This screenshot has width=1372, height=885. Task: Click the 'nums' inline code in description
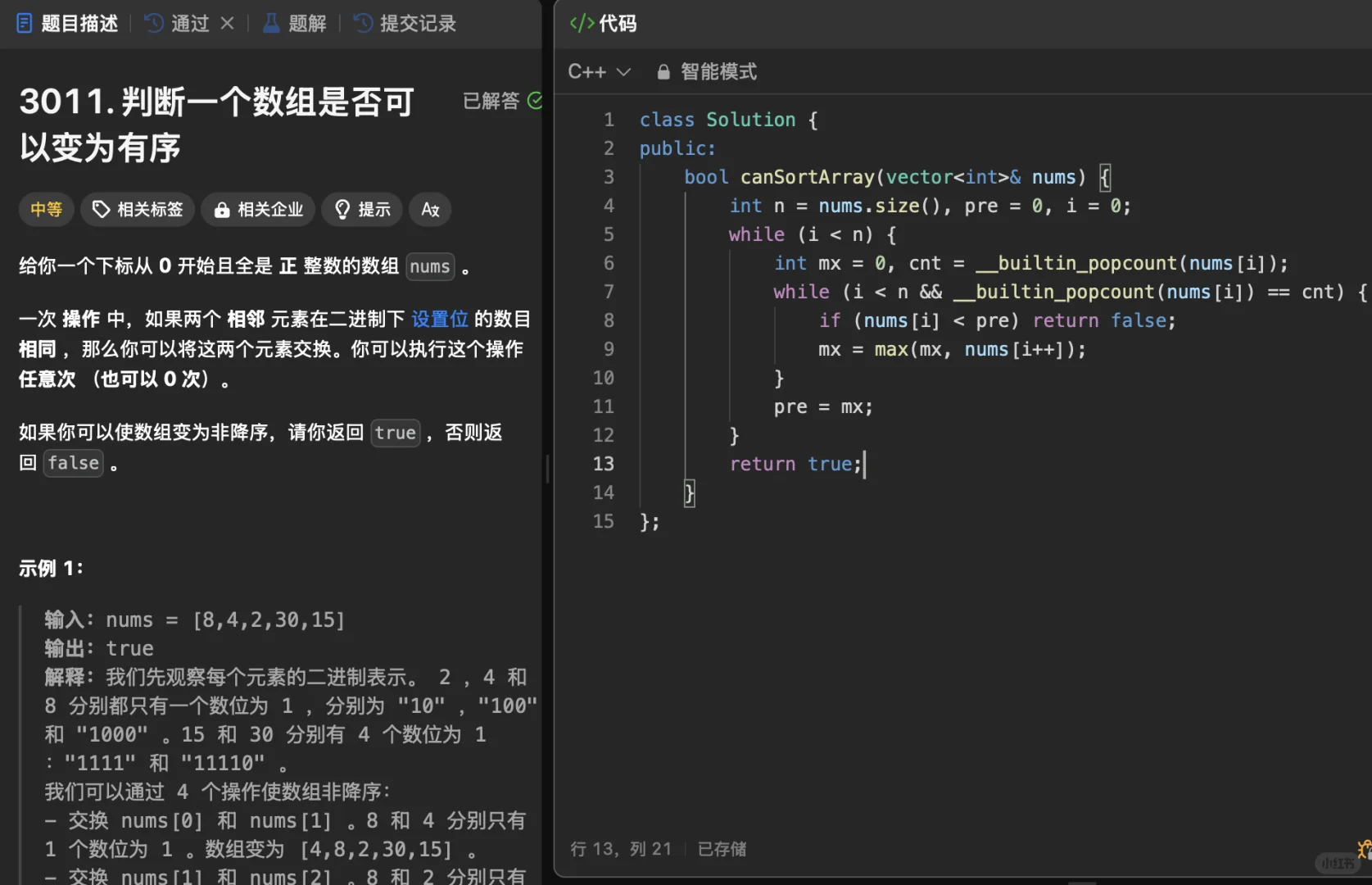430,266
